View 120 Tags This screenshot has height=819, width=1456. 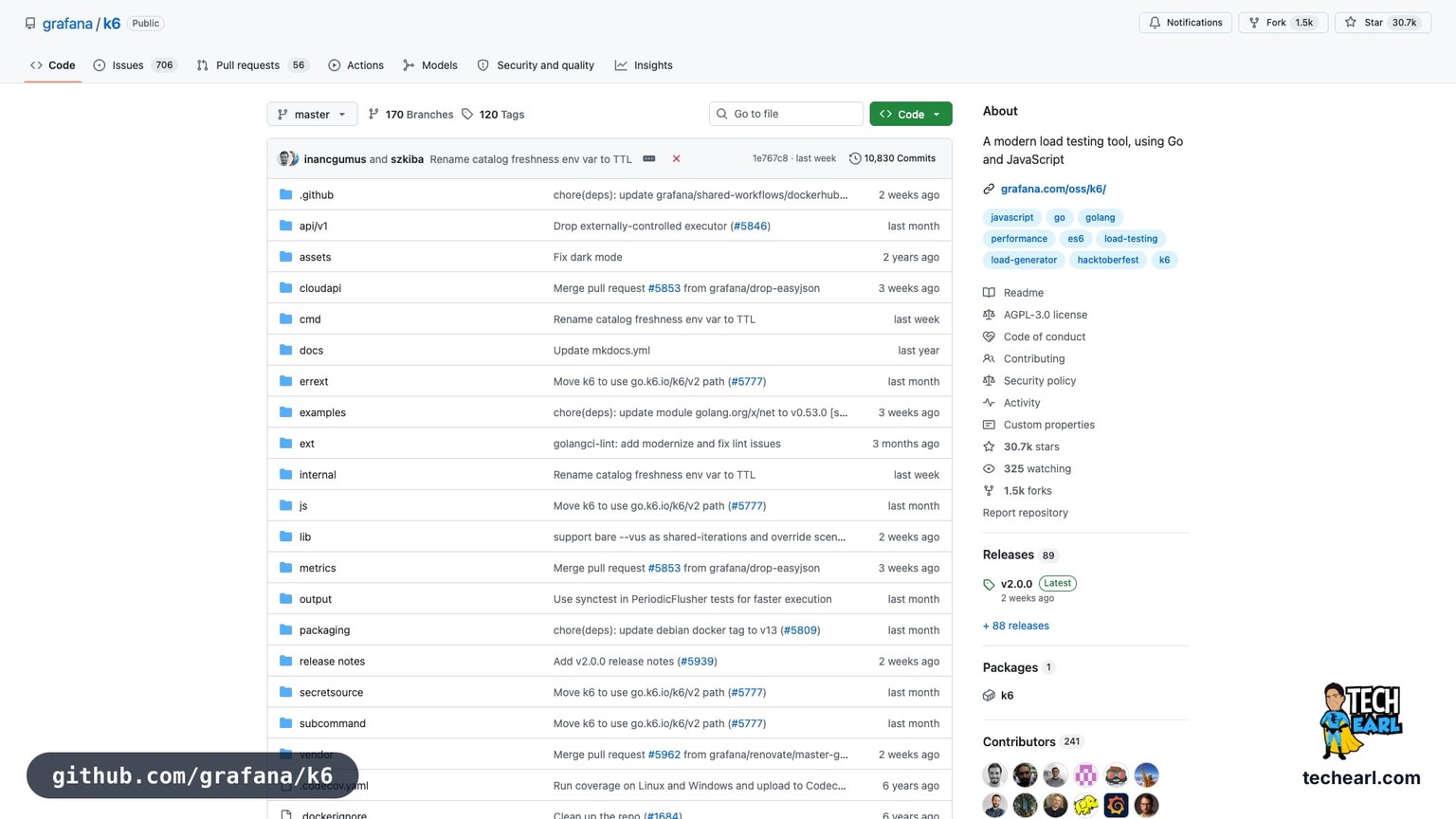pos(493,115)
